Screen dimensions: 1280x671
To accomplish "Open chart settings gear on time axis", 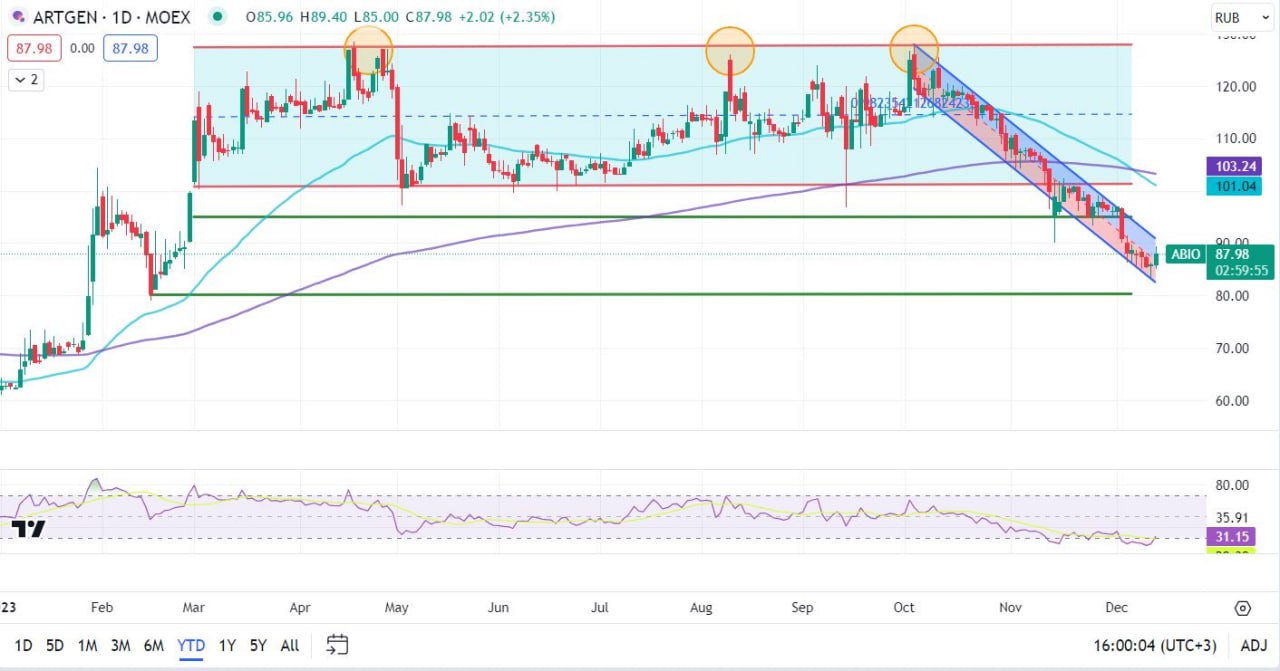I will click(x=1242, y=608).
